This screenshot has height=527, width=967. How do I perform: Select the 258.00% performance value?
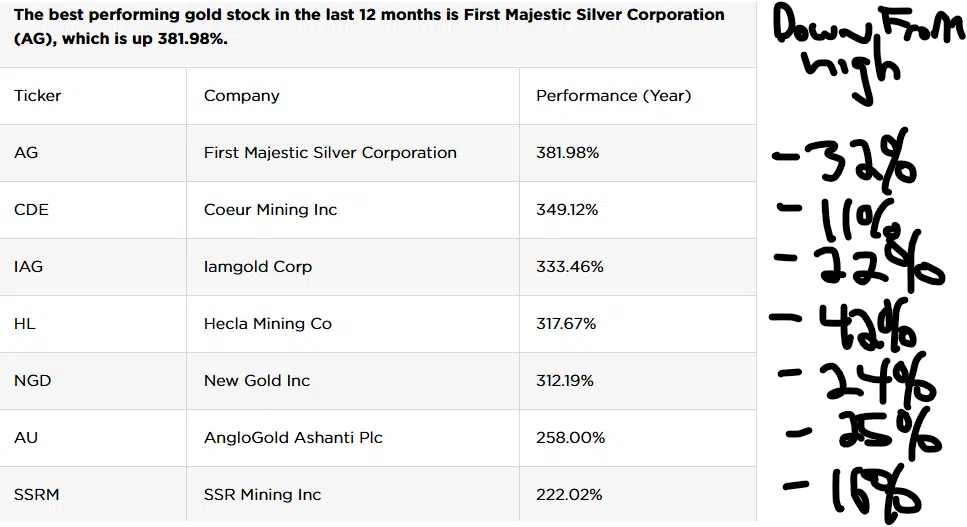tap(570, 438)
